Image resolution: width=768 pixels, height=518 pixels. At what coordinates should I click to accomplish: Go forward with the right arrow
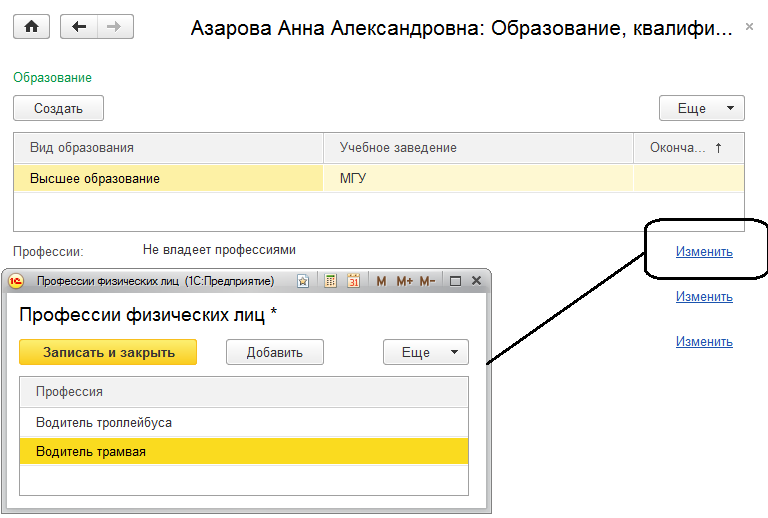[115, 27]
